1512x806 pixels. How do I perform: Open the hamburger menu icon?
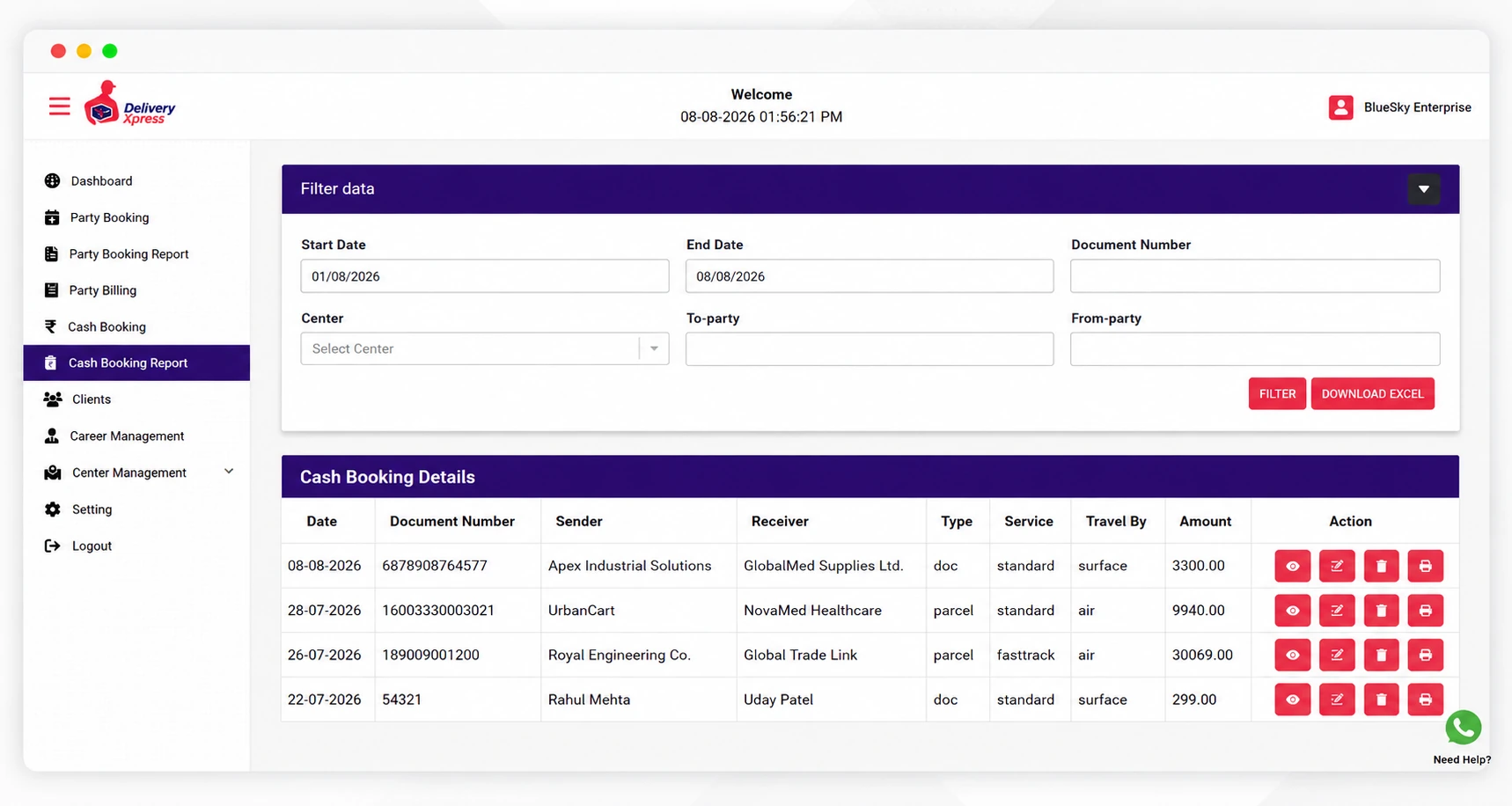coord(59,106)
